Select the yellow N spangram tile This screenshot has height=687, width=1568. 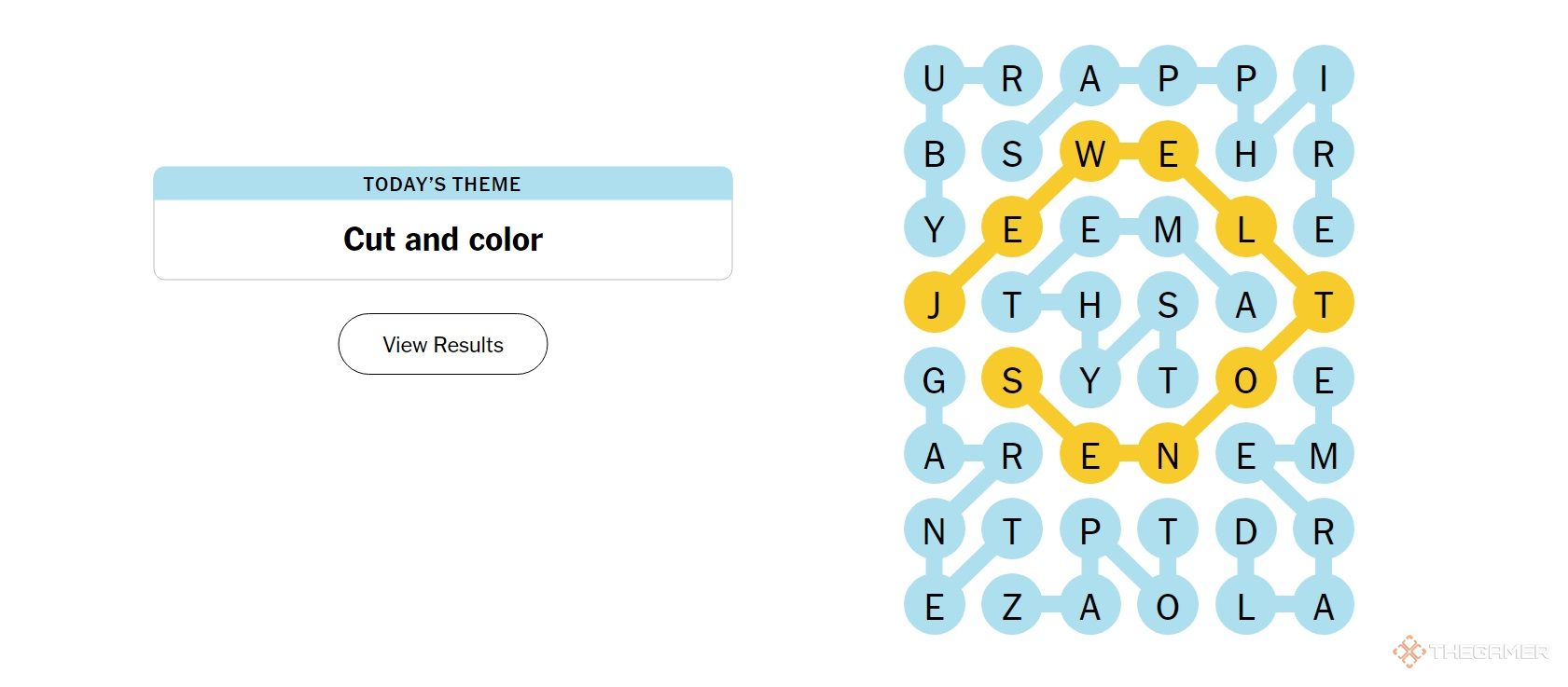(1168, 456)
